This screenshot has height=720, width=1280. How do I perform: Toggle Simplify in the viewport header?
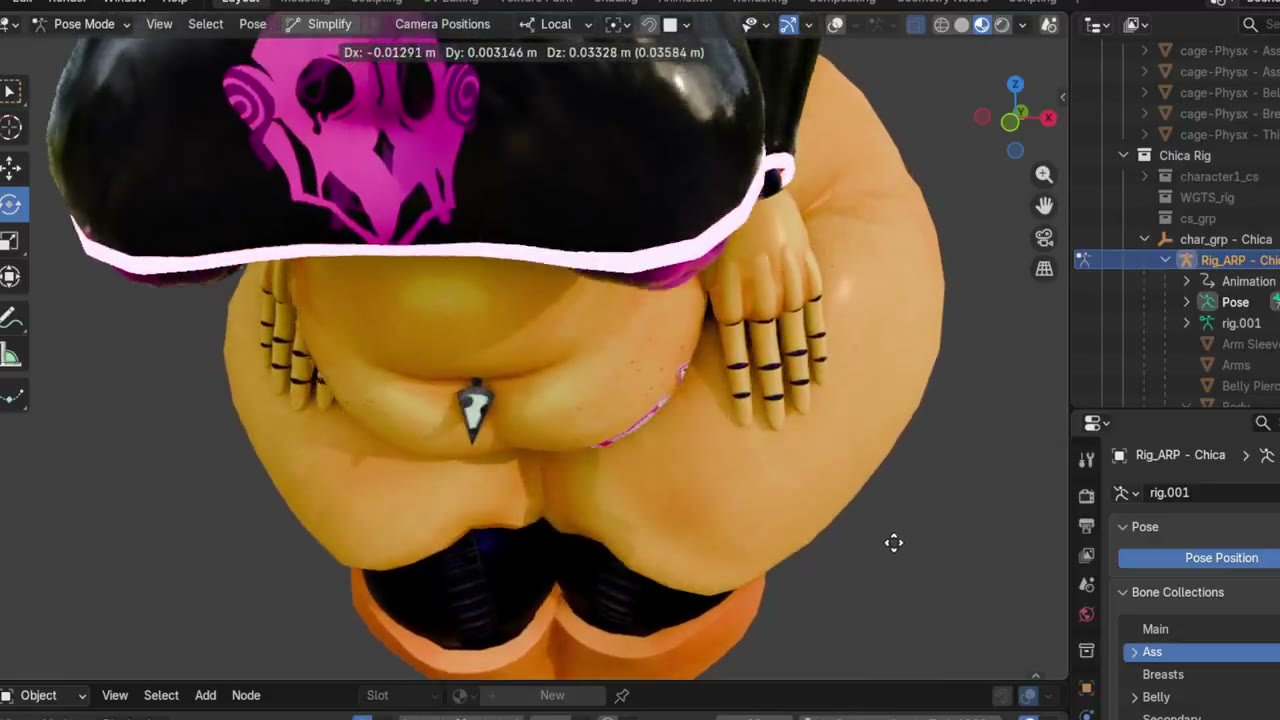pos(318,24)
